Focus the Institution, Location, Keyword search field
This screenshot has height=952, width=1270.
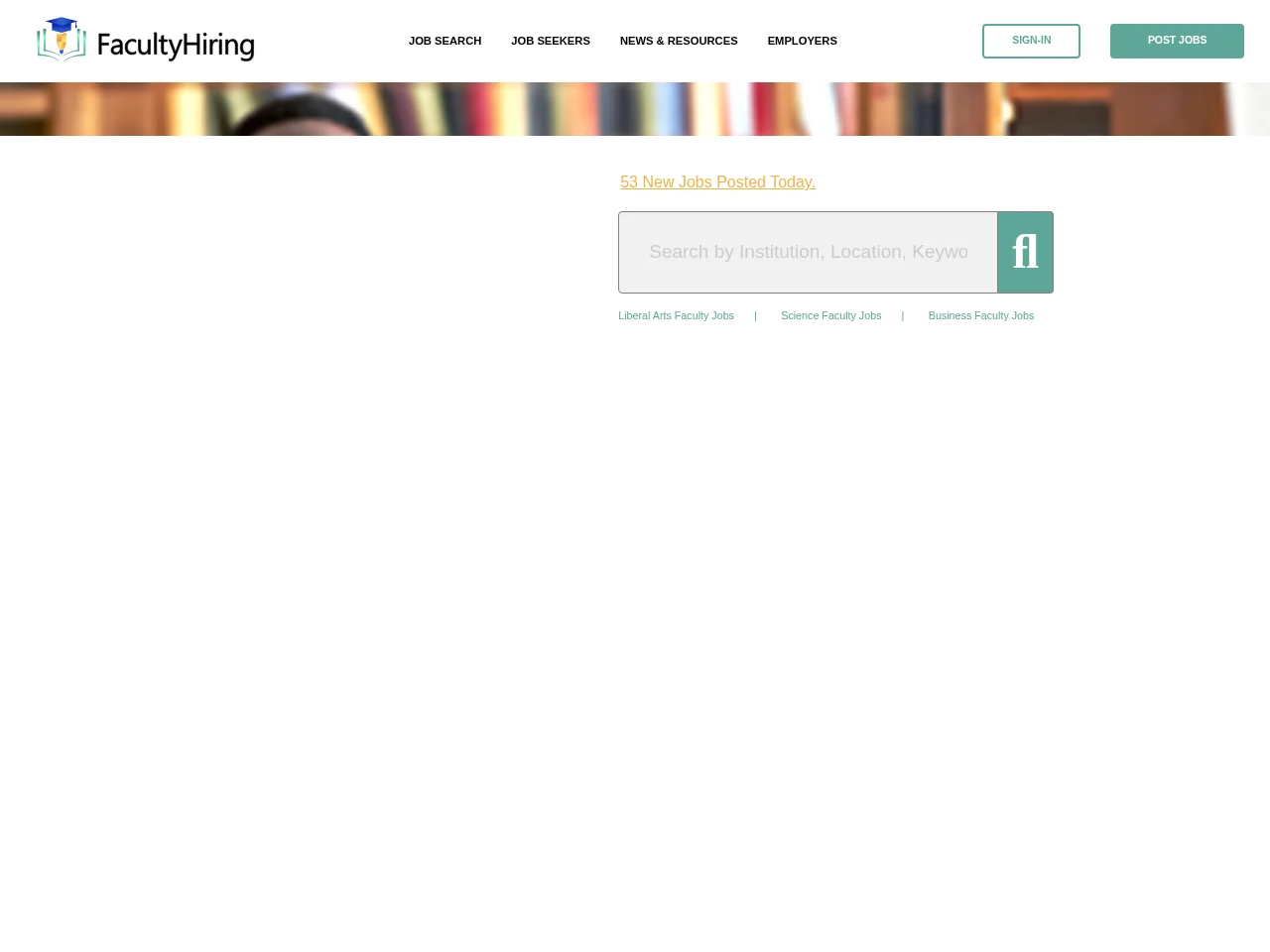808,252
